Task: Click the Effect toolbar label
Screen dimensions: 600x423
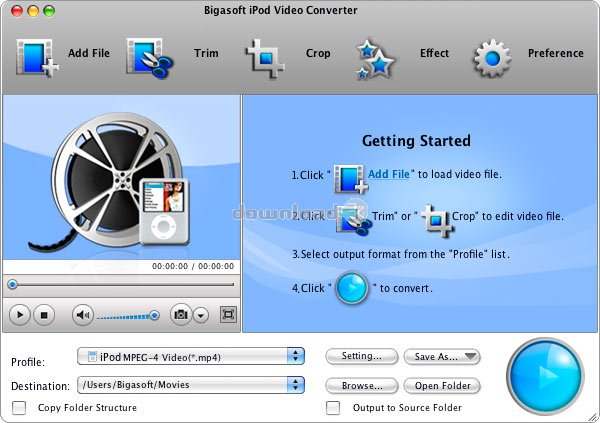Action: 434,53
